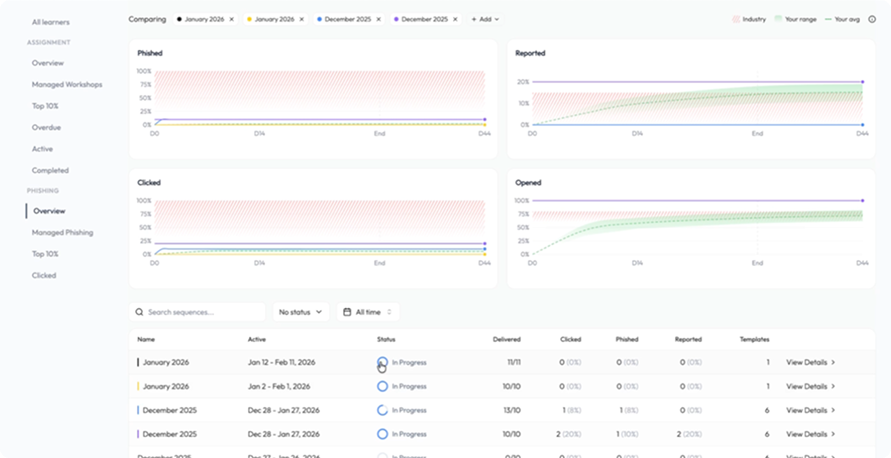Click the Reported column header in the table
The image size is (891, 458).
[x=688, y=339]
